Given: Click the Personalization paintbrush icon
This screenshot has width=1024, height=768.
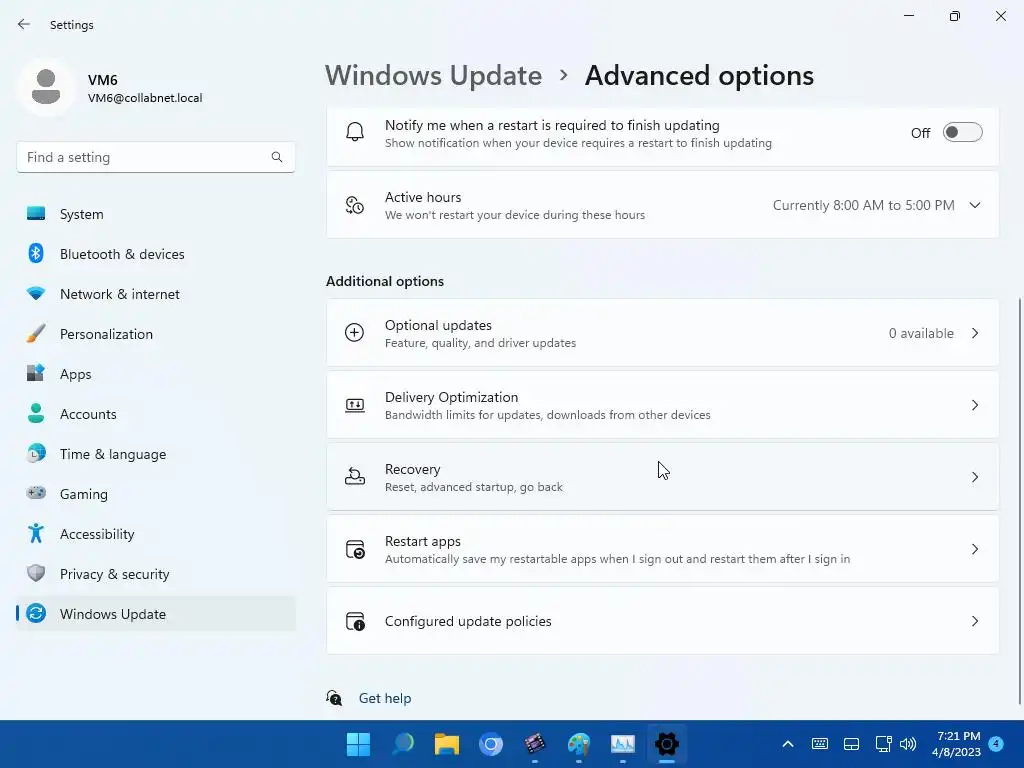Looking at the screenshot, I should pyautogui.click(x=36, y=334).
